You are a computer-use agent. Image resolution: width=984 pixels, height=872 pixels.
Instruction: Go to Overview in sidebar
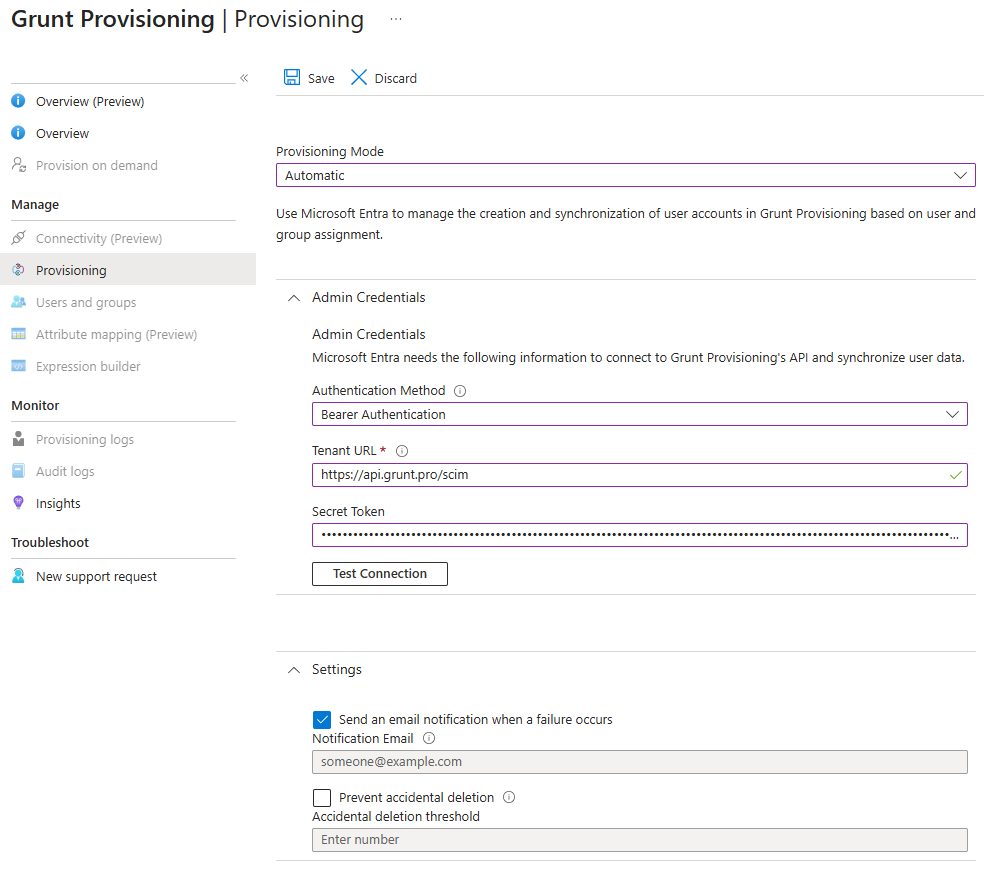[62, 133]
